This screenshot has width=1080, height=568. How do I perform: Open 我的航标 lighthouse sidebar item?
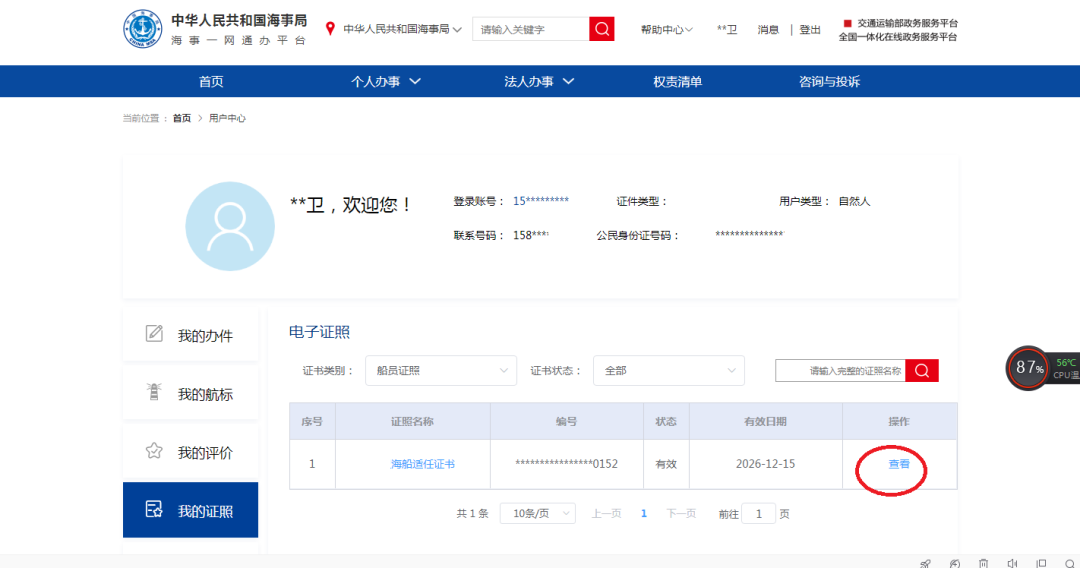point(190,394)
